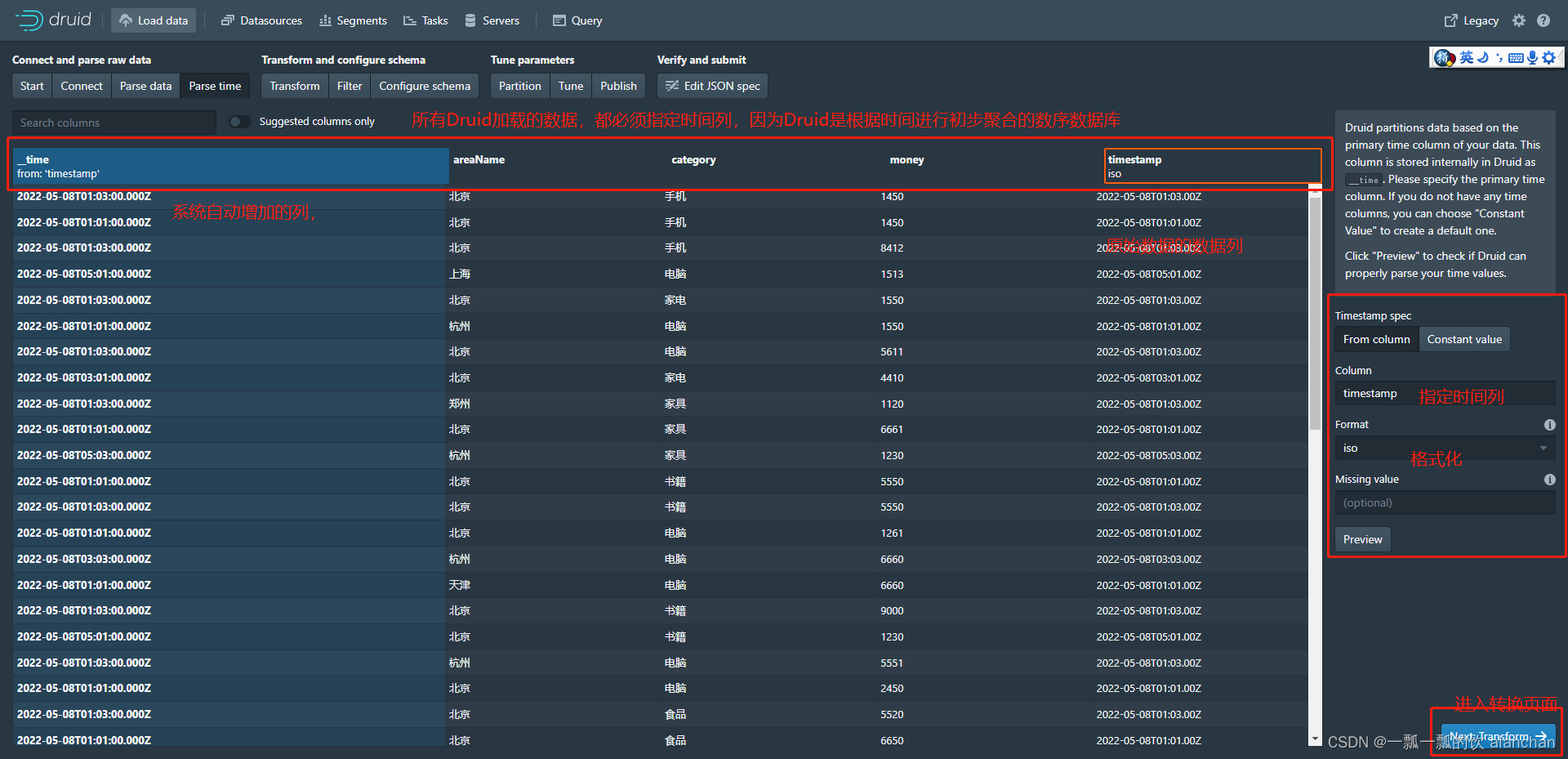Click the Missing value optional field

(1445, 503)
